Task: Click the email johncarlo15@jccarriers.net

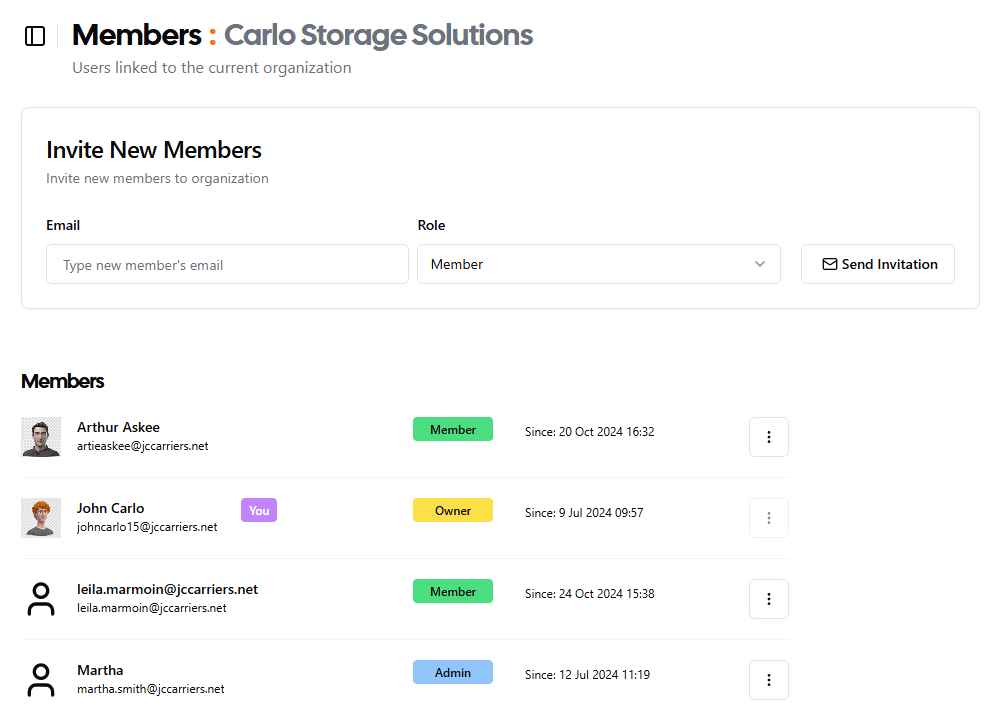Action: 147,527
